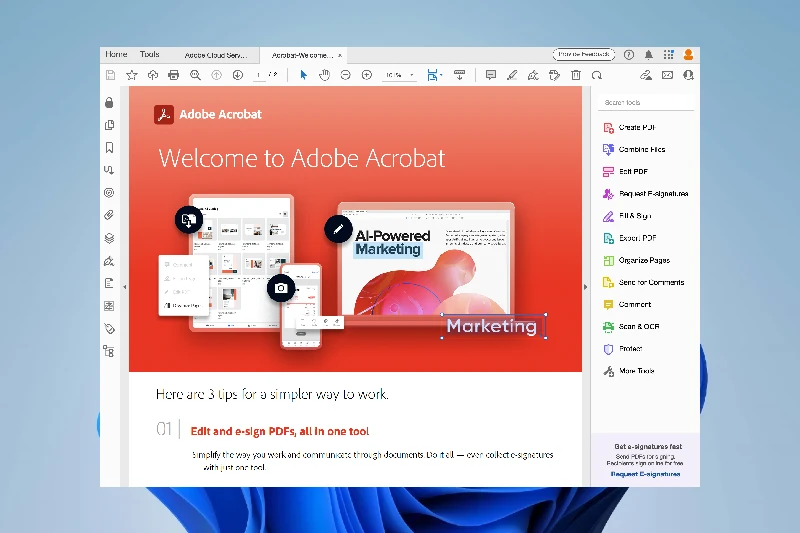Click the Search tools field
The width and height of the screenshot is (800, 533).
[646, 103]
